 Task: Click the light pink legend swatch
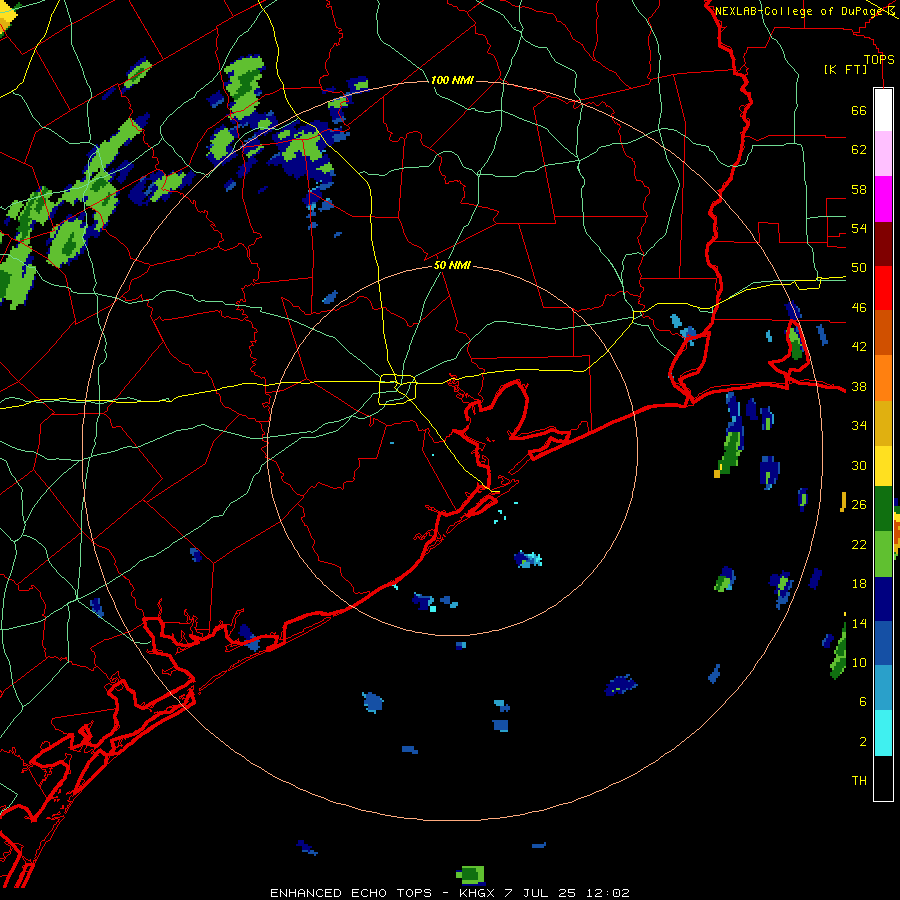(883, 154)
